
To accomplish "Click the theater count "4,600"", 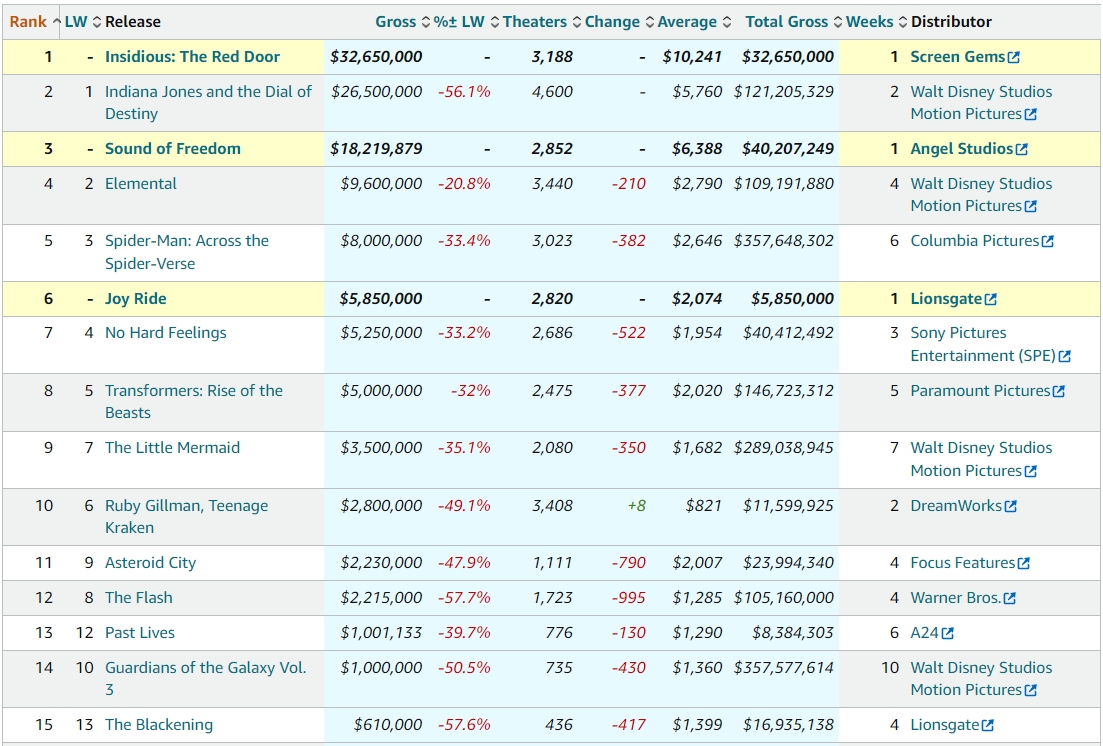I will click(552, 91).
